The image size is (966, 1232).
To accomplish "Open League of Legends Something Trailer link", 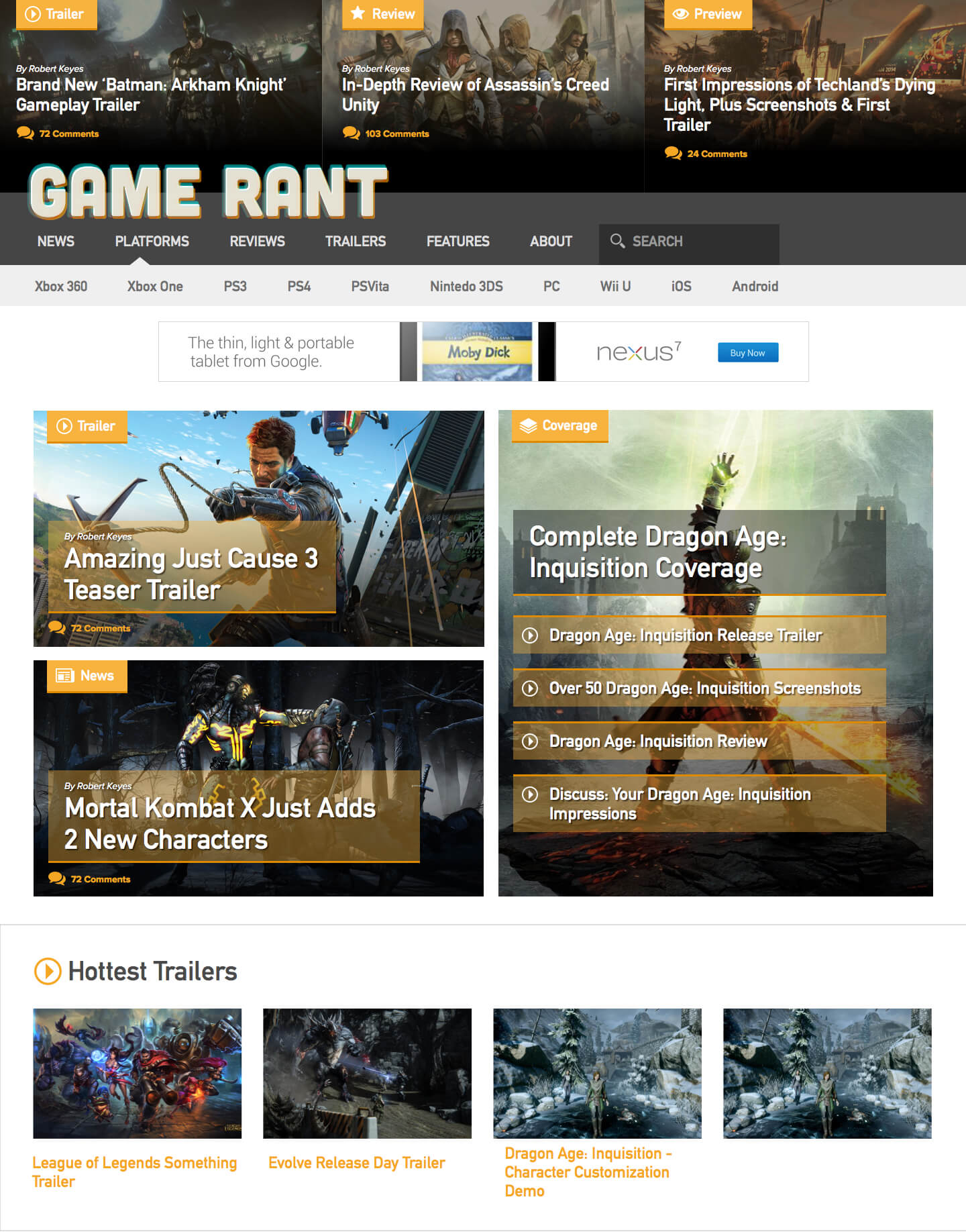I will pos(134,1172).
